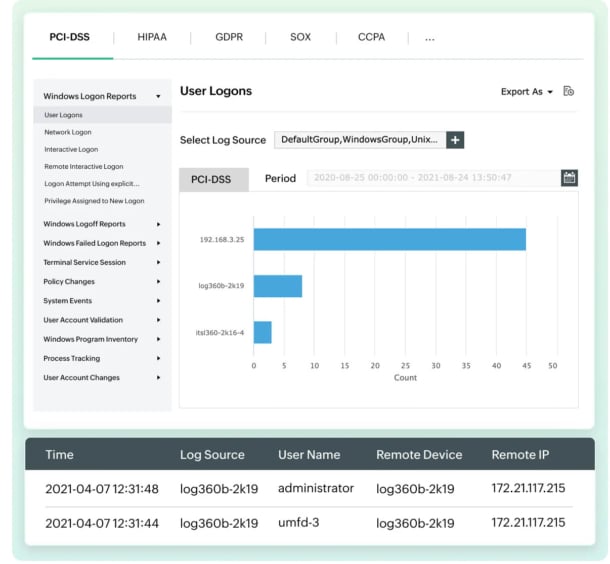This screenshot has height=564, width=610.
Task: Select User Logons report
Action: coord(102,115)
